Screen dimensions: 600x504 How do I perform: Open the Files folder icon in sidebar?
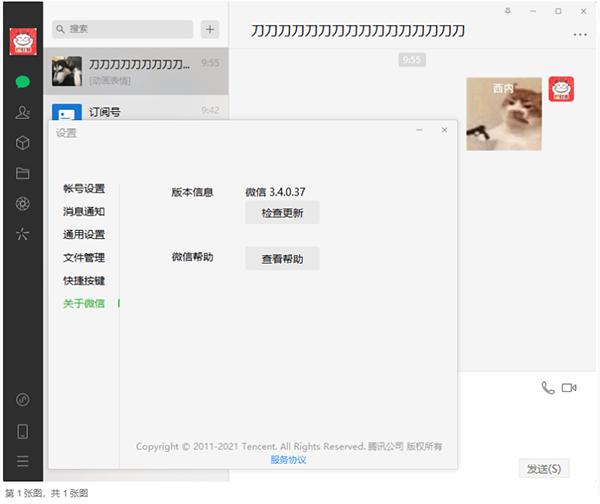coord(23,173)
